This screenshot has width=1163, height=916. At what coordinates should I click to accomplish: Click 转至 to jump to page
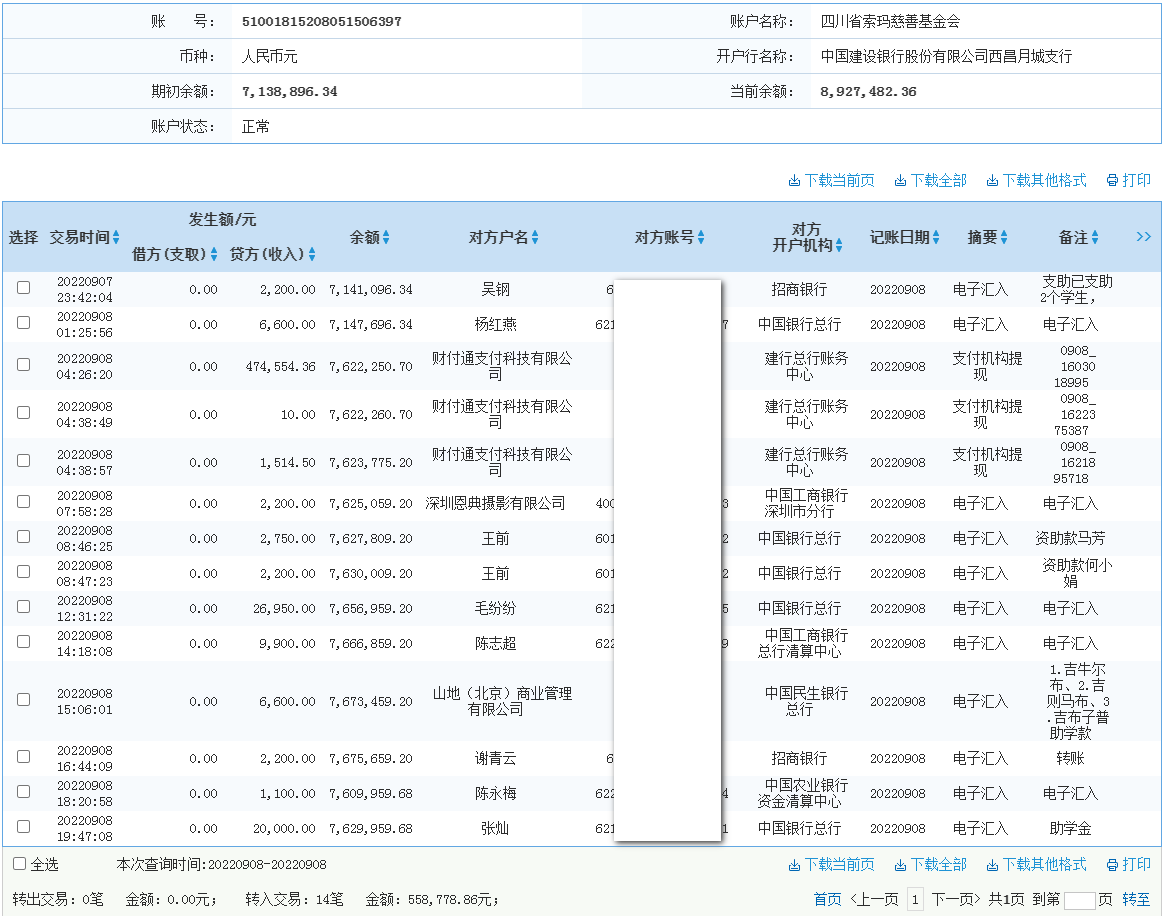tap(1136, 900)
